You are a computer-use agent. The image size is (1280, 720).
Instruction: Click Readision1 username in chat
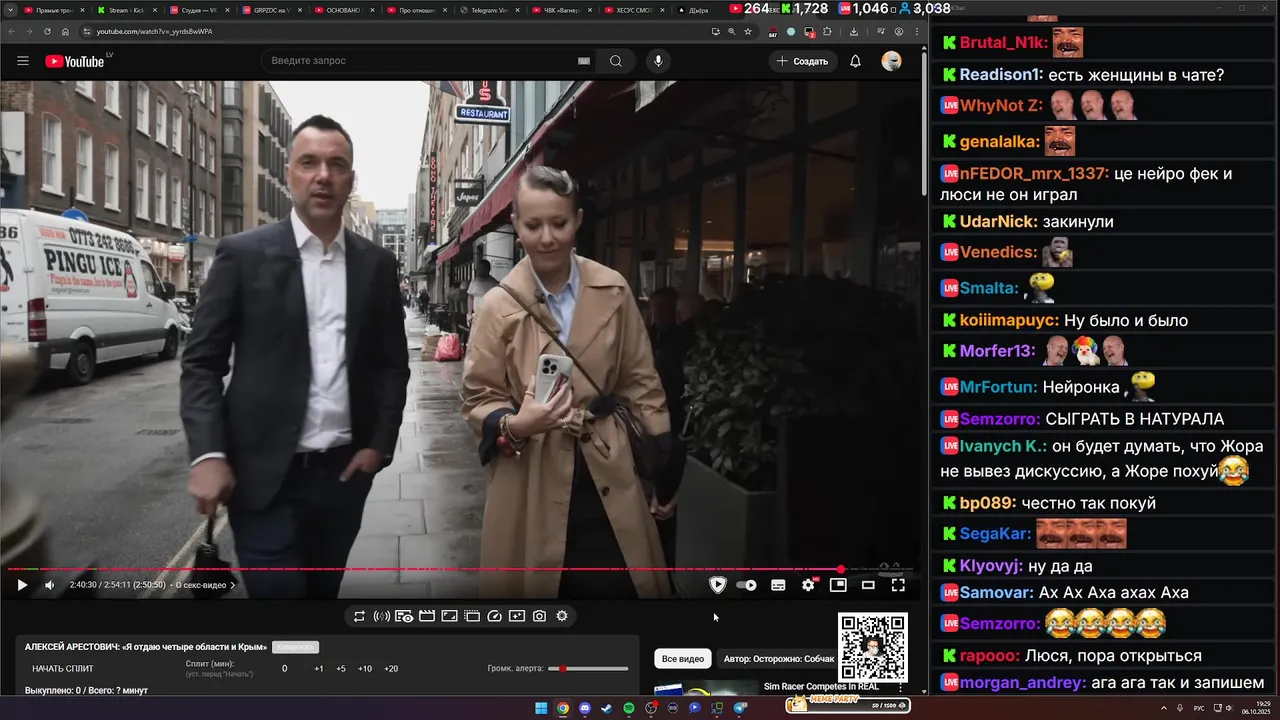pos(1001,75)
